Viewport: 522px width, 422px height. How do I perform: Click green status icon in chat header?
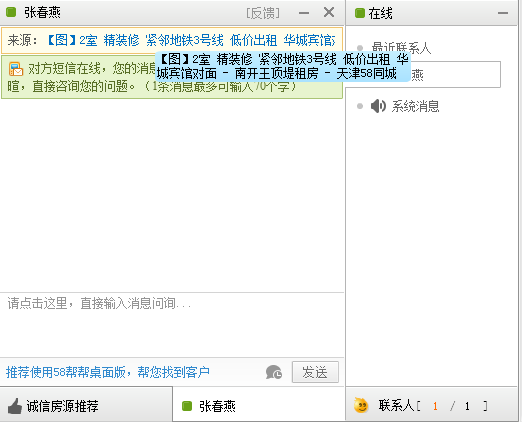(11, 13)
